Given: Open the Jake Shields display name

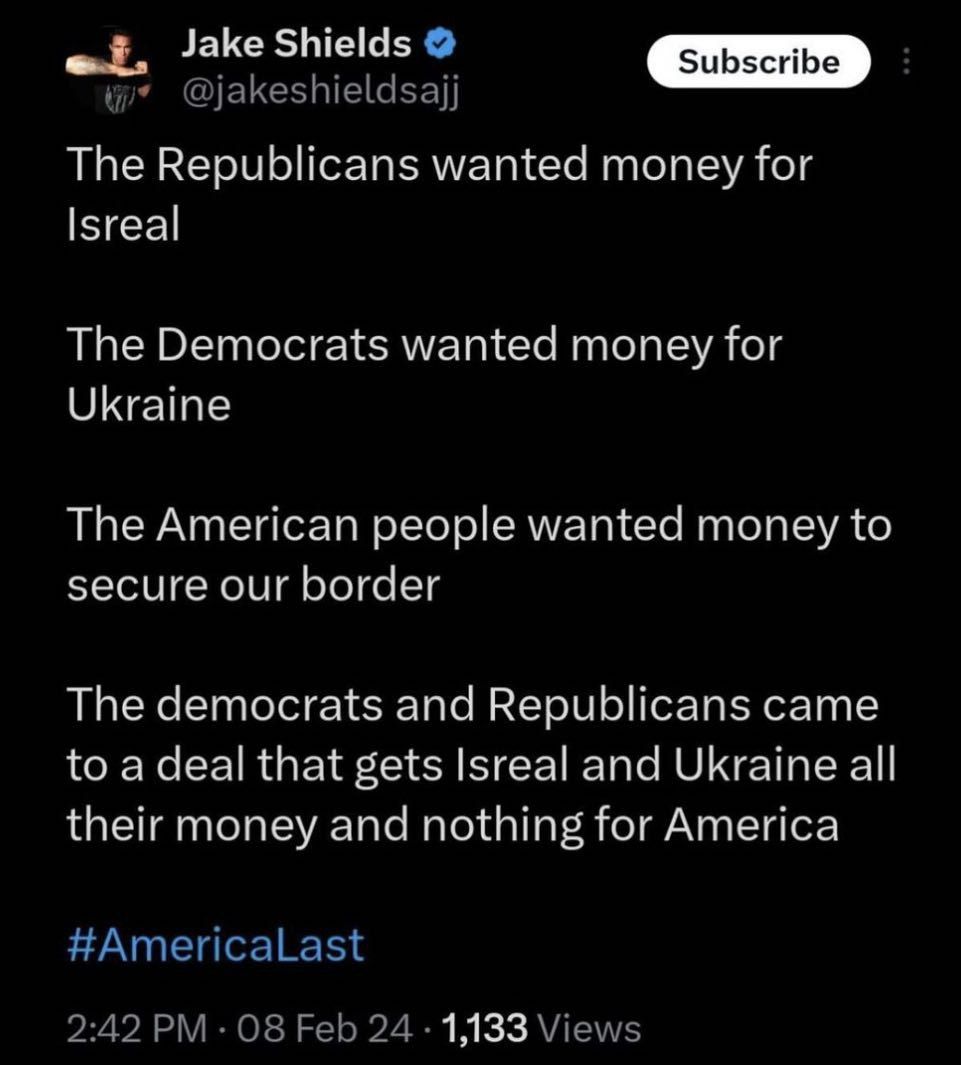Looking at the screenshot, I should (x=296, y=43).
